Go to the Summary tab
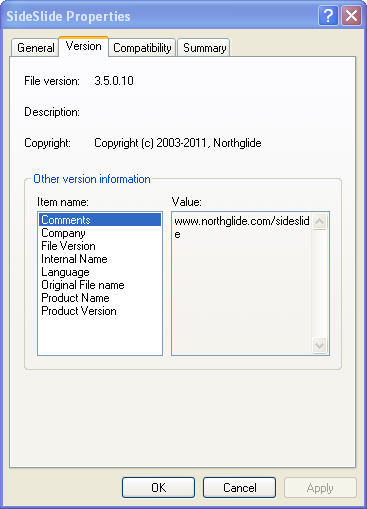 tap(204, 48)
